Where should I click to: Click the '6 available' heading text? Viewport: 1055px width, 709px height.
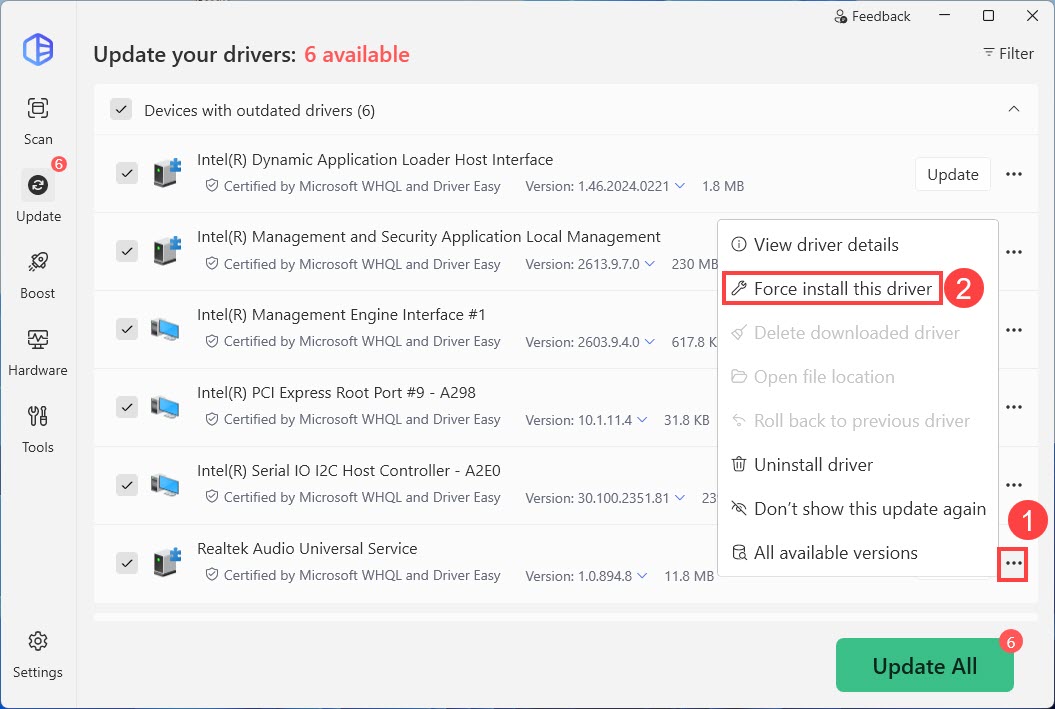(x=357, y=54)
